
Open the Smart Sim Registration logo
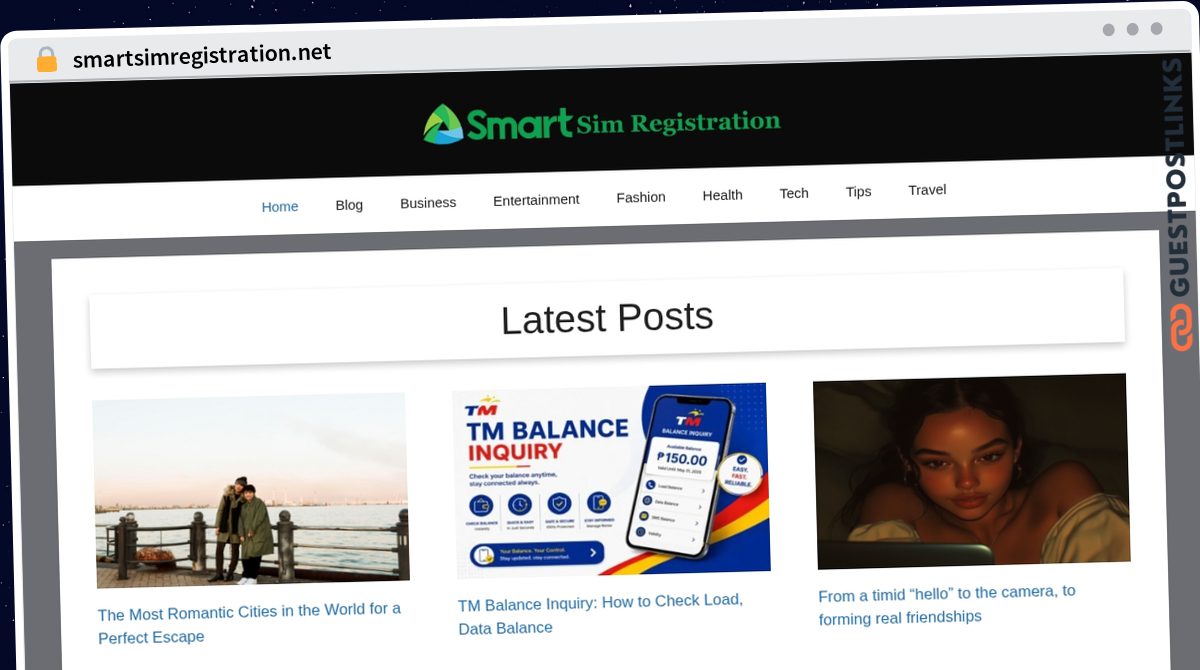tap(601, 124)
